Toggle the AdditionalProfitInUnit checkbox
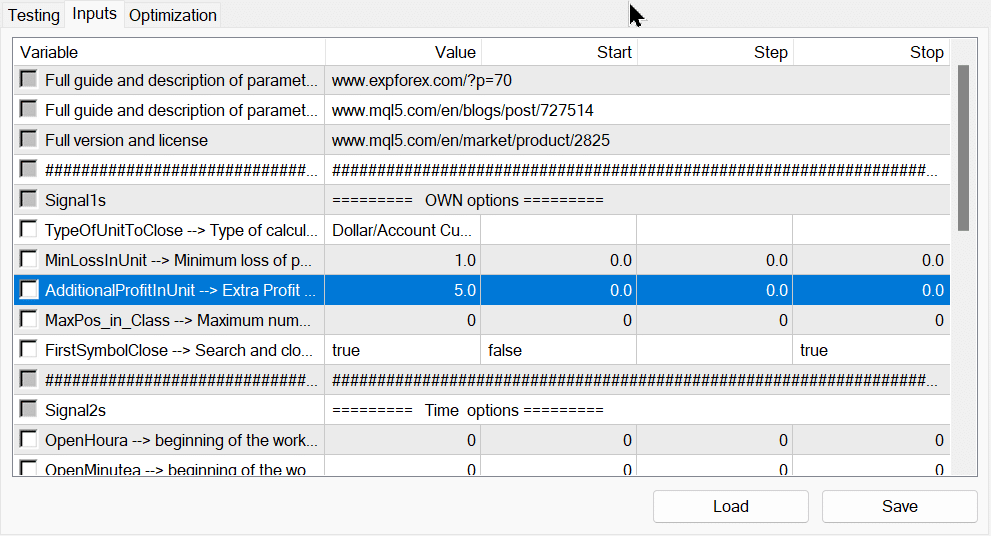 pyautogui.click(x=28, y=290)
